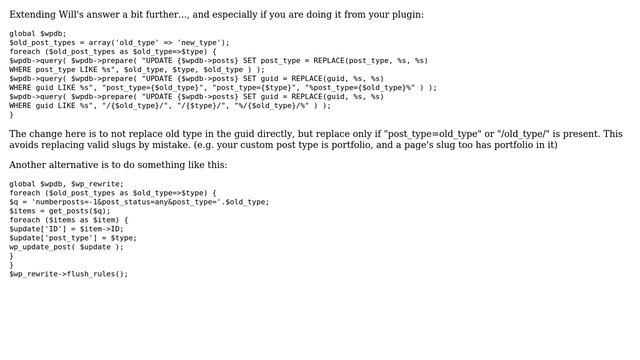This screenshot has height=360, width=640.
Task: Click the "WHERE post_type LIKE" line
Action: (x=137, y=69)
